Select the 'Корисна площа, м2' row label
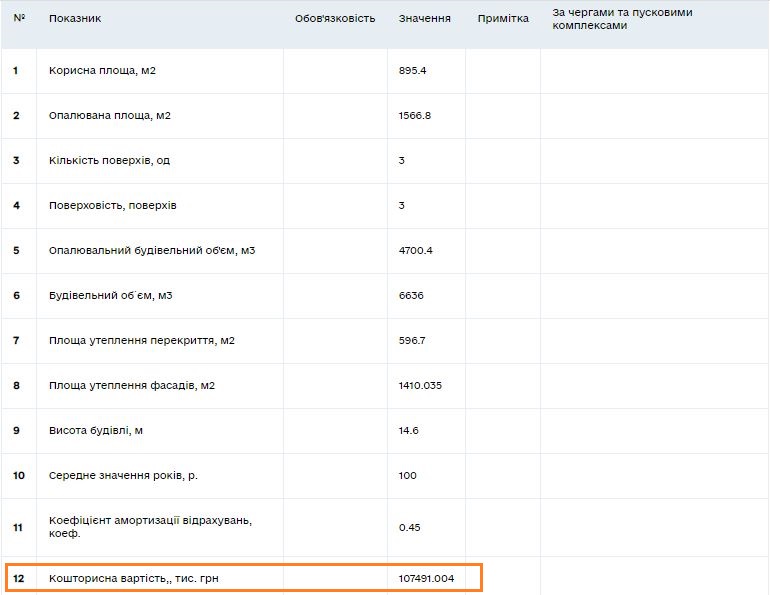 click(103, 71)
